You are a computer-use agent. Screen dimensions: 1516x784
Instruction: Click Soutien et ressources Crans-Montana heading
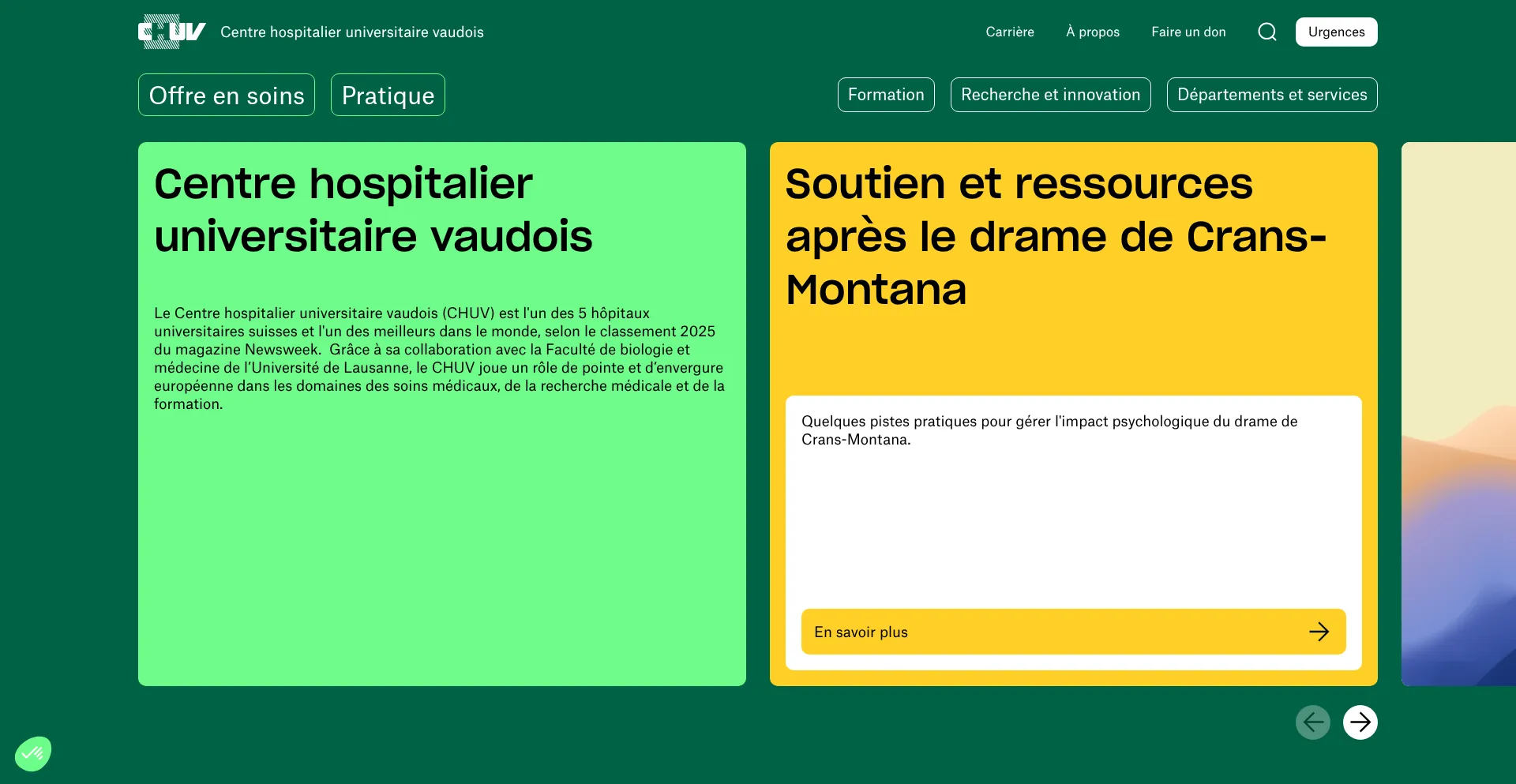(1056, 236)
